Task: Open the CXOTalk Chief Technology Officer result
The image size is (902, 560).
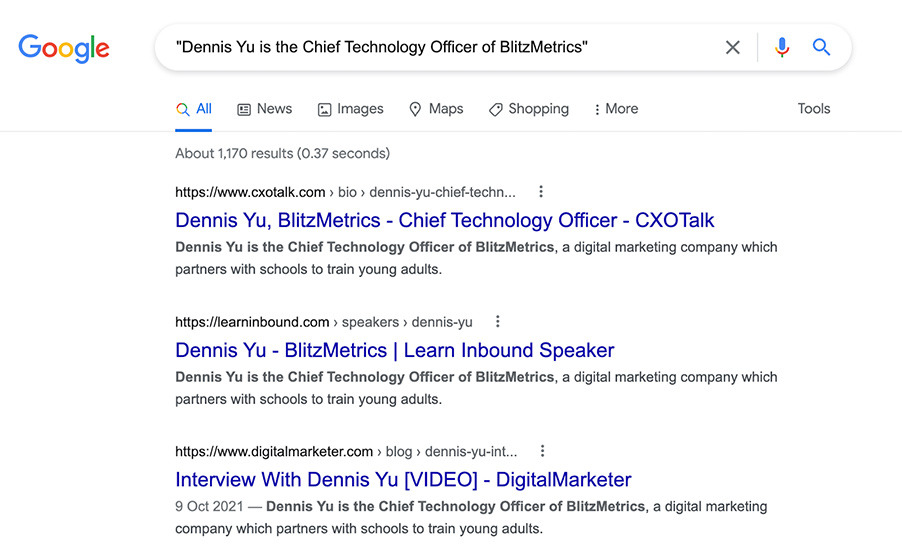Action: (445, 220)
